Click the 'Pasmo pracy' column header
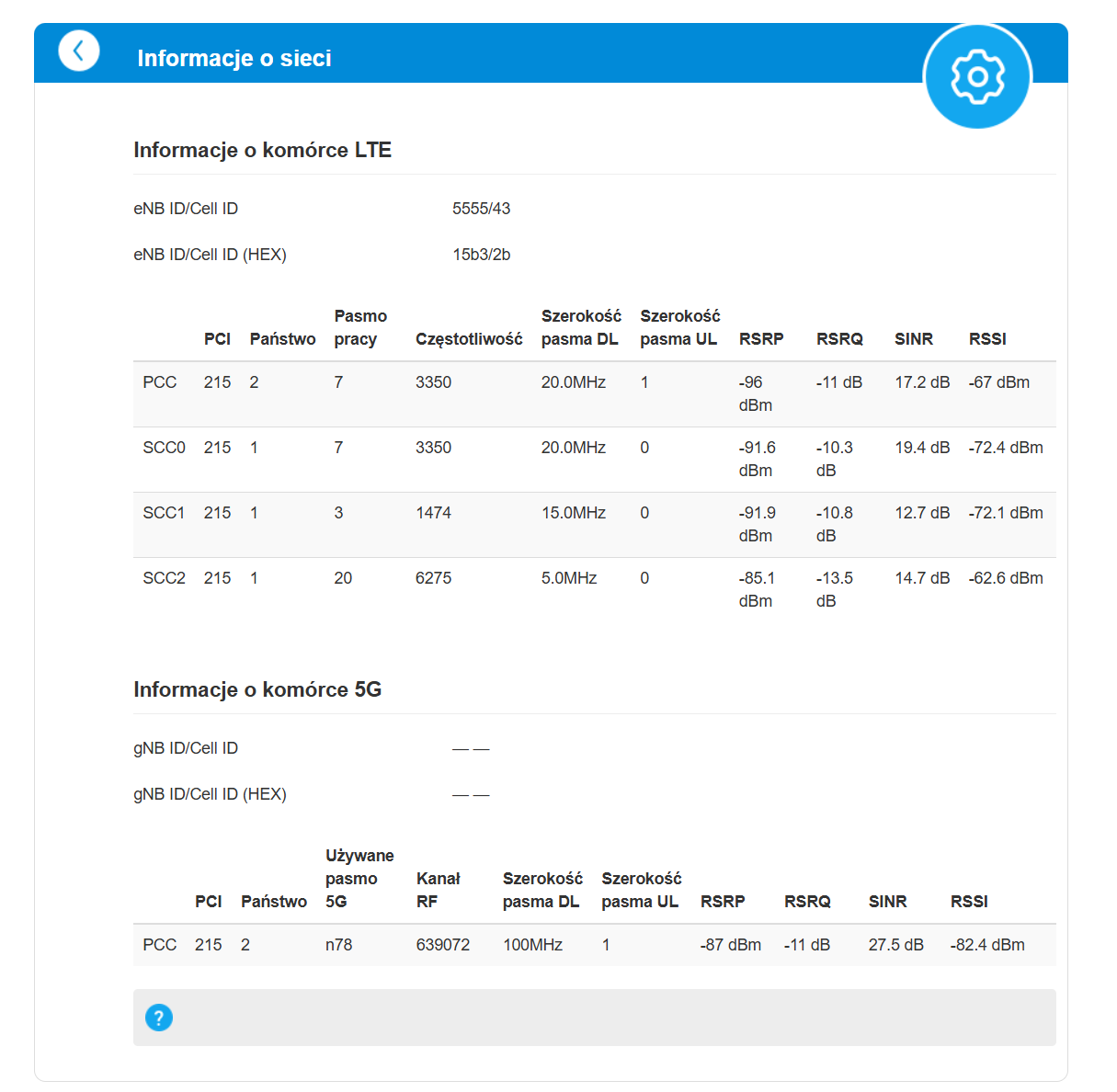 [360, 327]
